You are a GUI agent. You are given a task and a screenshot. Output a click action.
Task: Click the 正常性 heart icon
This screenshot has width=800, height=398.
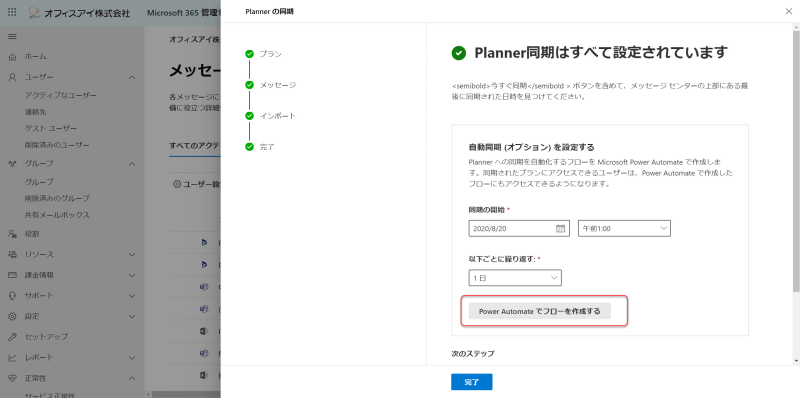coord(13,378)
